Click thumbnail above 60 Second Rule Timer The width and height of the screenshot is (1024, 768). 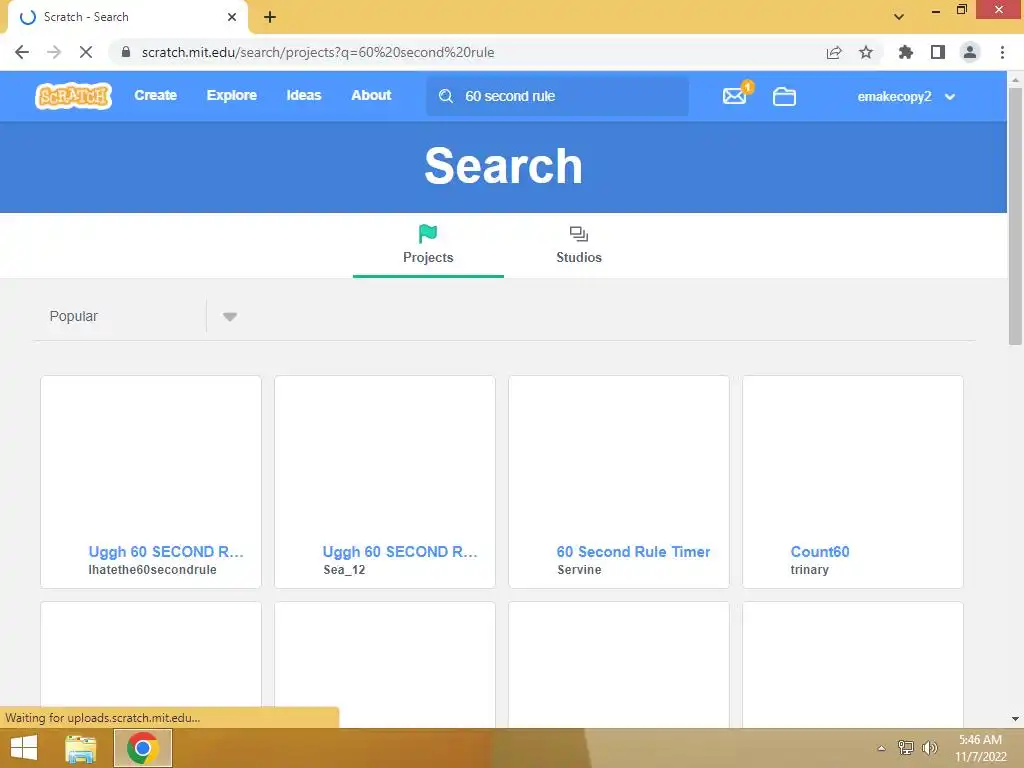coord(618,458)
